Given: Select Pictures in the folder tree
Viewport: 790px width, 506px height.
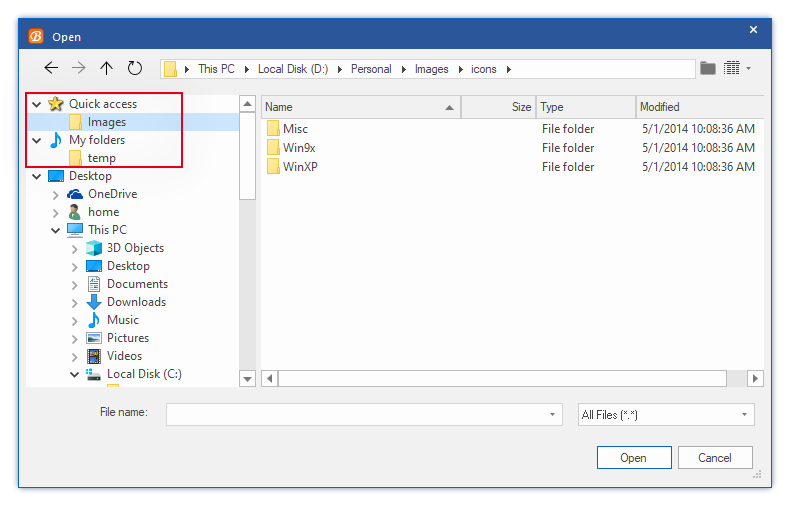Looking at the screenshot, I should 127,338.
